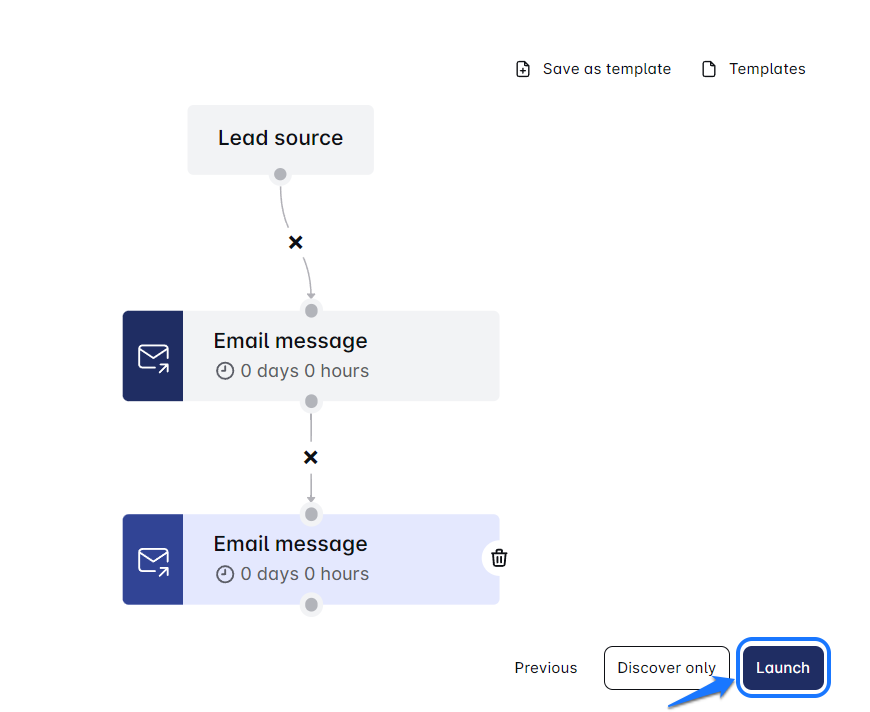Select the Lead source node
This screenshot has height=712, width=870.
281,139
